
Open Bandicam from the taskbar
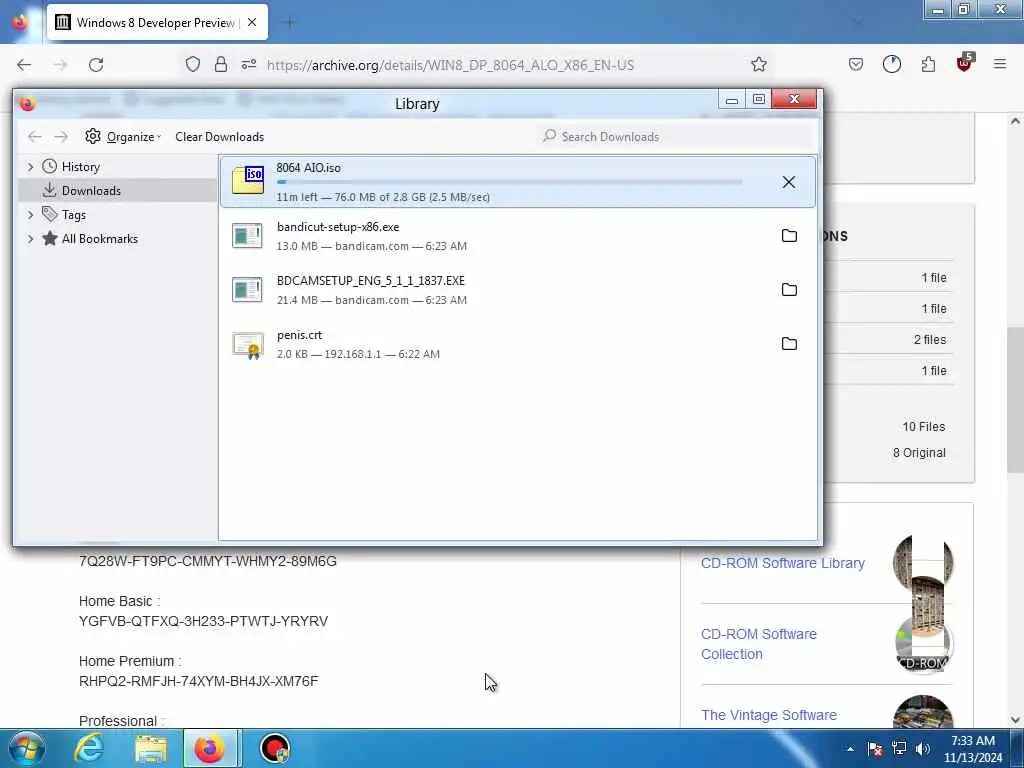click(x=274, y=748)
